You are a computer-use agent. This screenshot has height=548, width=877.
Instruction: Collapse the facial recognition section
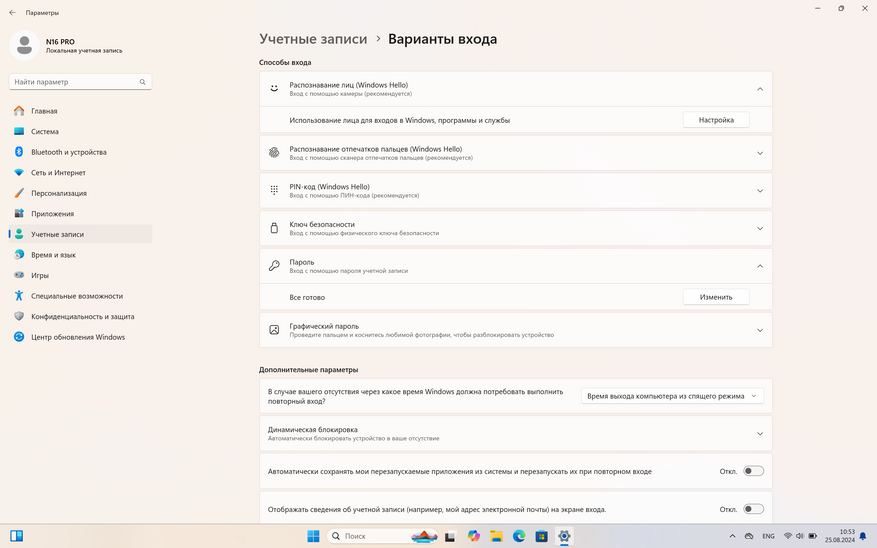pos(760,89)
